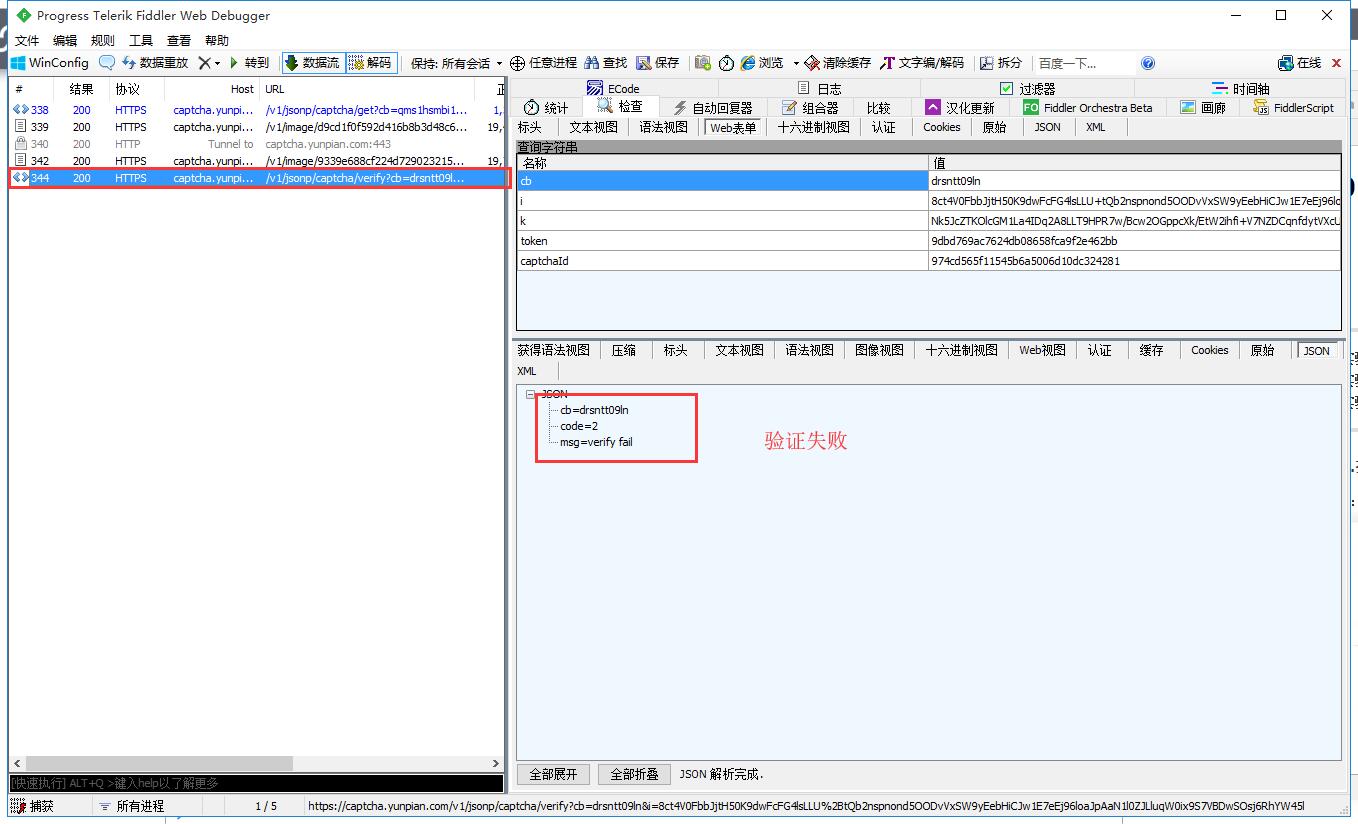Image resolution: width=1358 pixels, height=824 pixels.
Task: Launch browser with 浏览 button
Action: pos(762,63)
